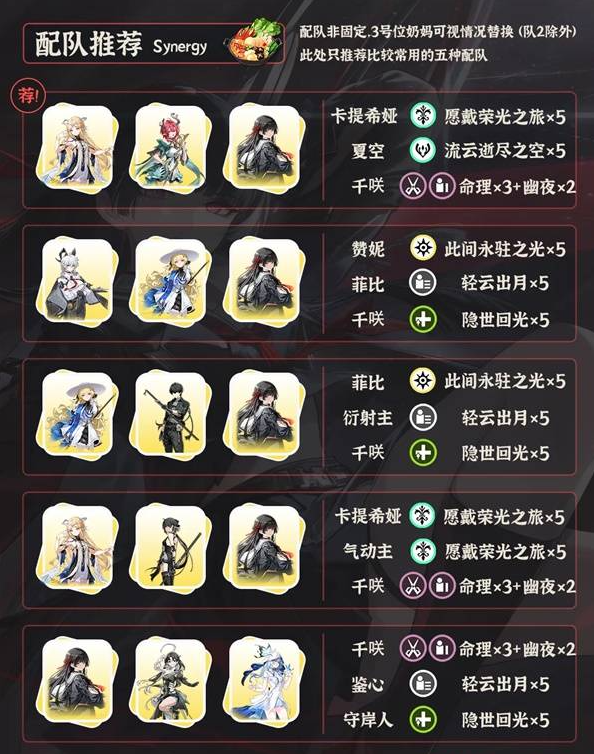Select the red-haired 夏空 portrait in team one
Screen dimensions: 594x754
coord(171,148)
